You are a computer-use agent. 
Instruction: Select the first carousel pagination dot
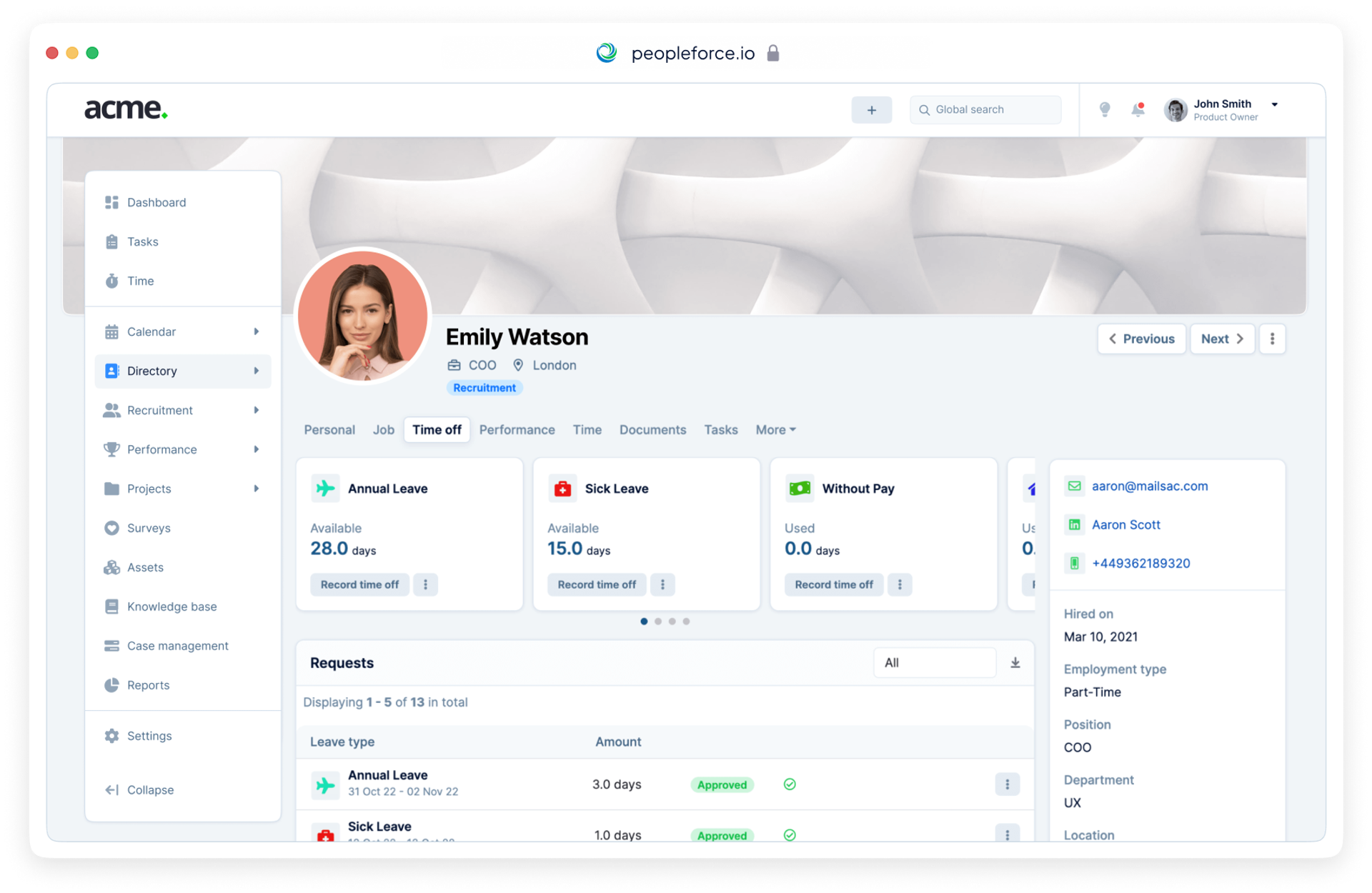[x=644, y=622]
